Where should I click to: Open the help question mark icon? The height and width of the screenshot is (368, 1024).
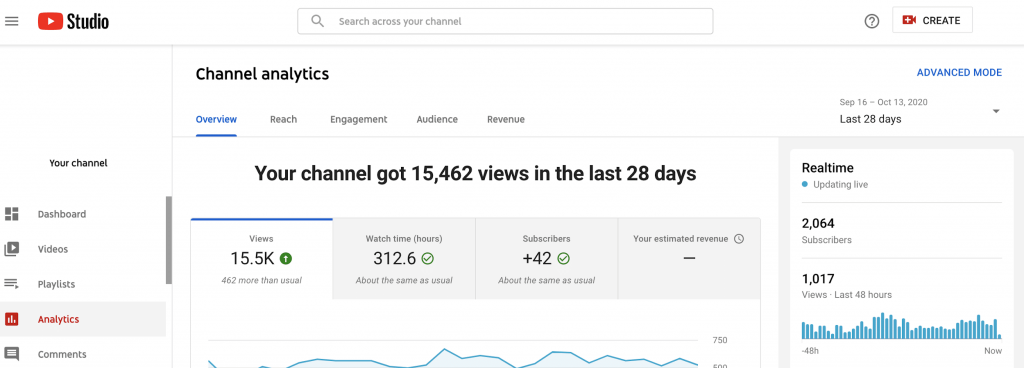[x=871, y=21]
